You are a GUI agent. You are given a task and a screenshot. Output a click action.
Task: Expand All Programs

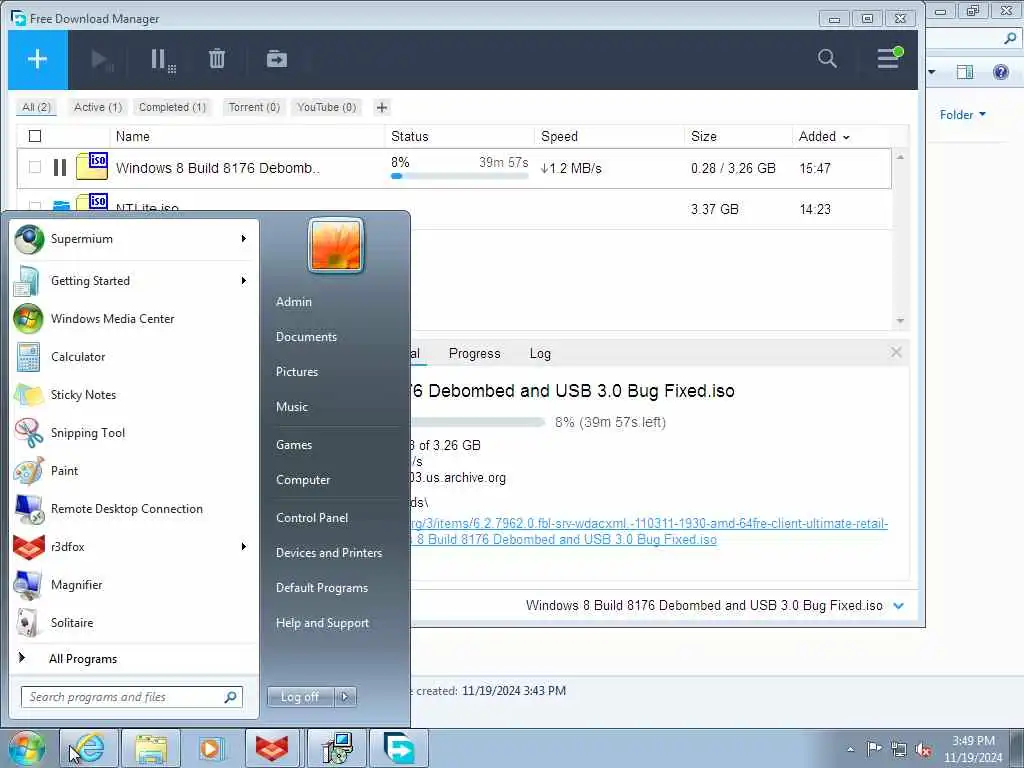[134, 658]
